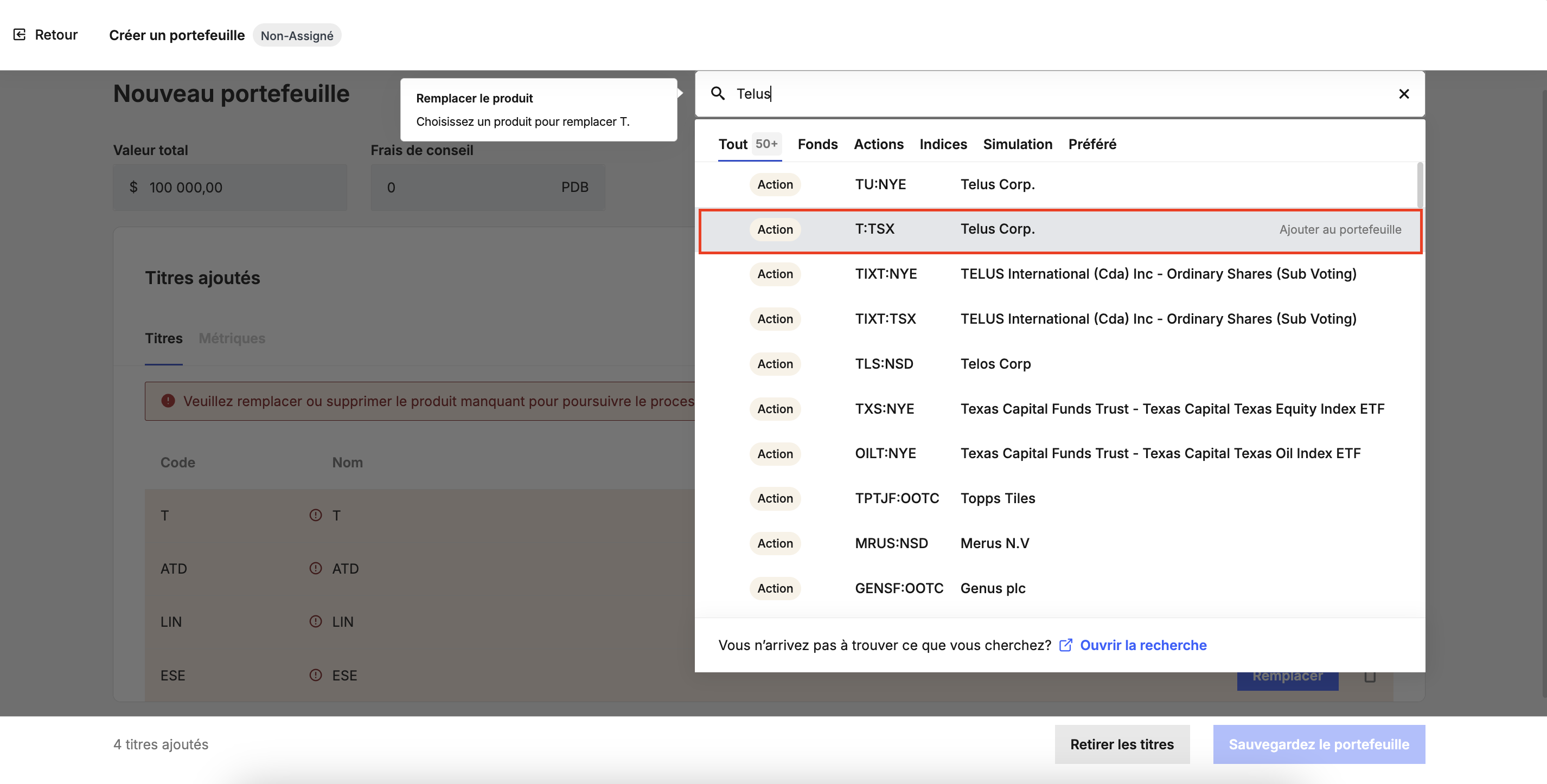Click the 50+ results count badge
The height and width of the screenshot is (784, 1547).
pos(766,144)
